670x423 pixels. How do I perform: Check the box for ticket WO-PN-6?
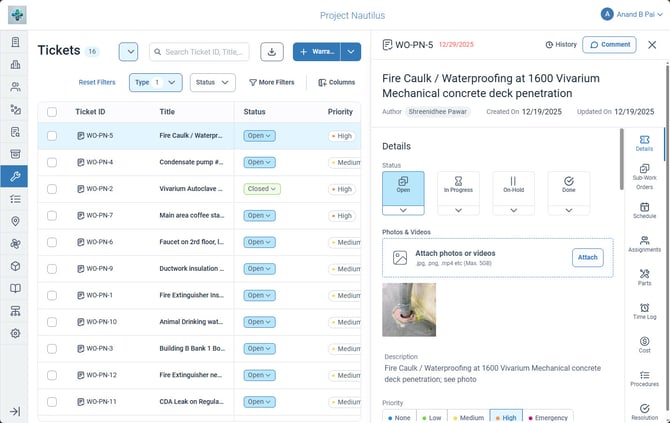click(52, 242)
